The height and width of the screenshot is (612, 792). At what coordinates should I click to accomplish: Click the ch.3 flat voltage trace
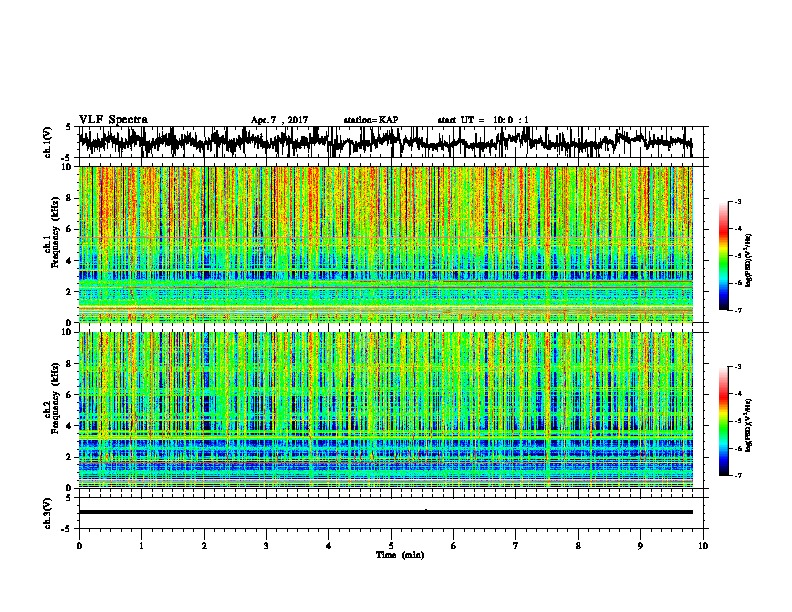[x=385, y=512]
